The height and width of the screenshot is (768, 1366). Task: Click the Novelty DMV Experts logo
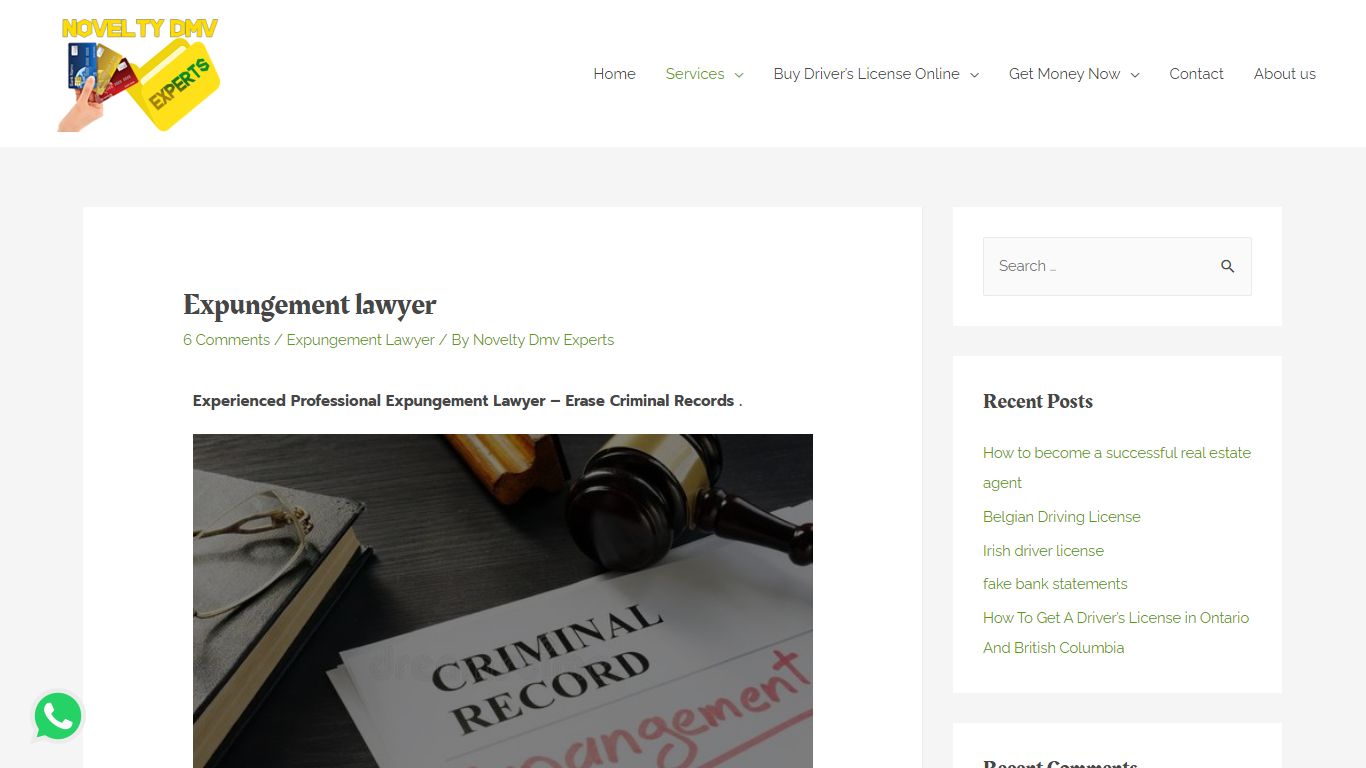click(x=139, y=74)
